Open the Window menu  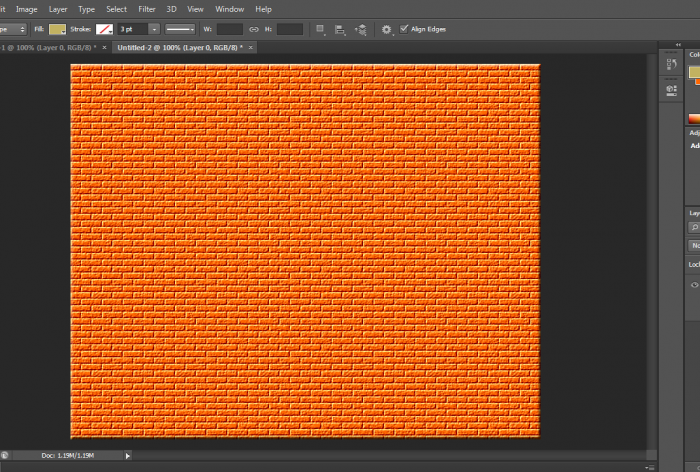click(229, 9)
